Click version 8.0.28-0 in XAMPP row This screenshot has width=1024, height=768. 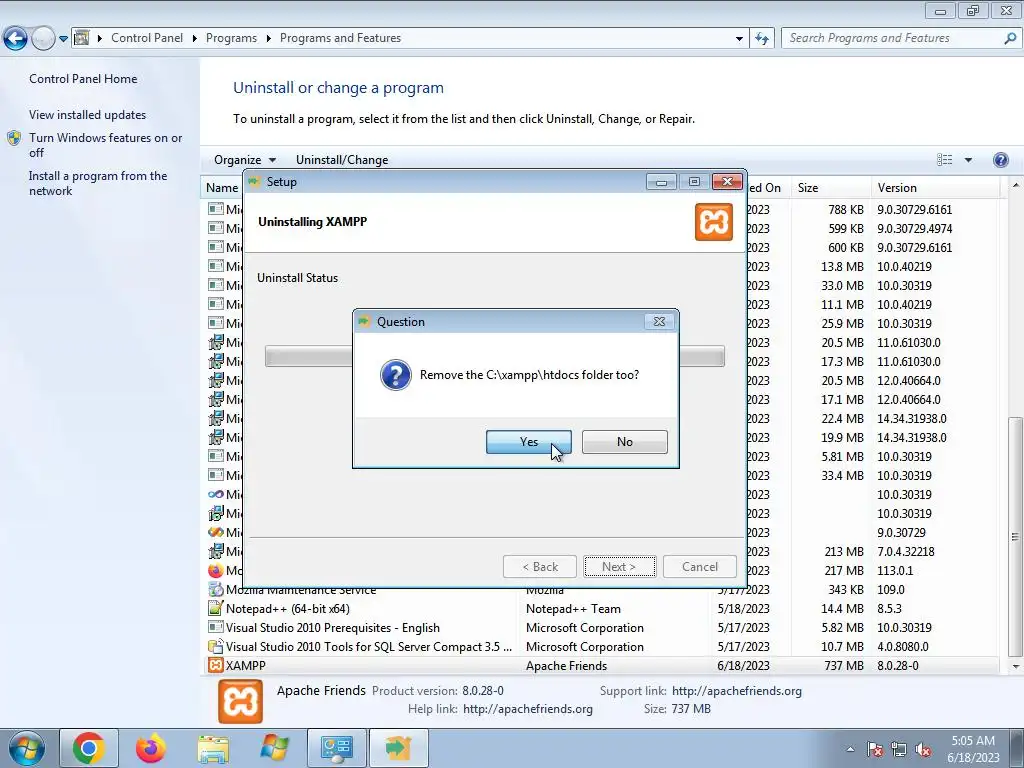pyautogui.click(x=898, y=665)
